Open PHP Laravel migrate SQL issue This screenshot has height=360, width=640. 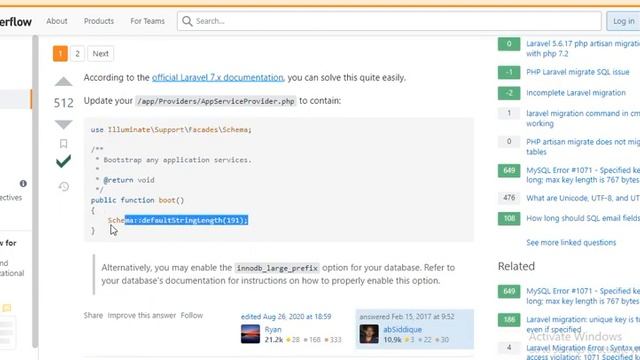coord(578,72)
